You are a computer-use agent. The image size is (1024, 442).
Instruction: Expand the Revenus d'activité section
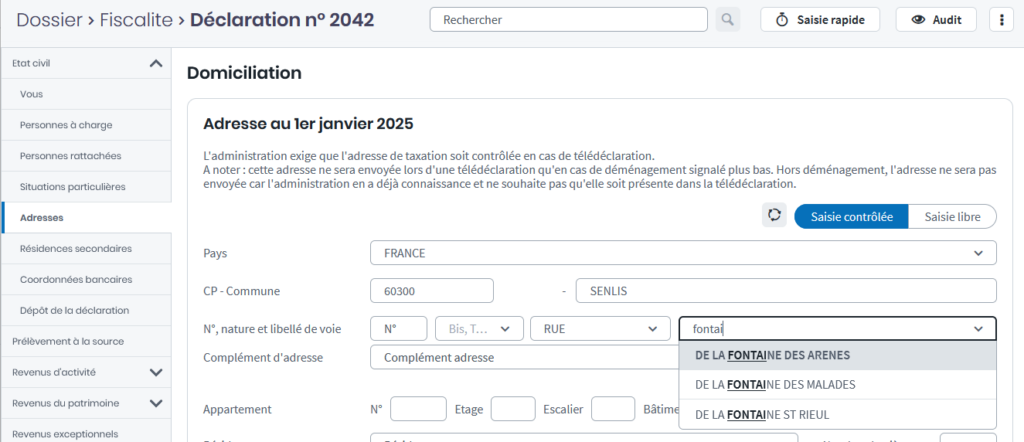coord(155,372)
